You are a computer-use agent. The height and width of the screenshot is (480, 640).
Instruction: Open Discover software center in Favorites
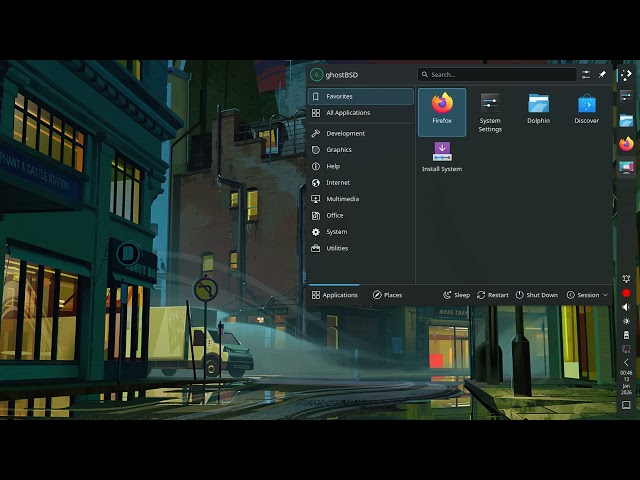[x=586, y=112]
